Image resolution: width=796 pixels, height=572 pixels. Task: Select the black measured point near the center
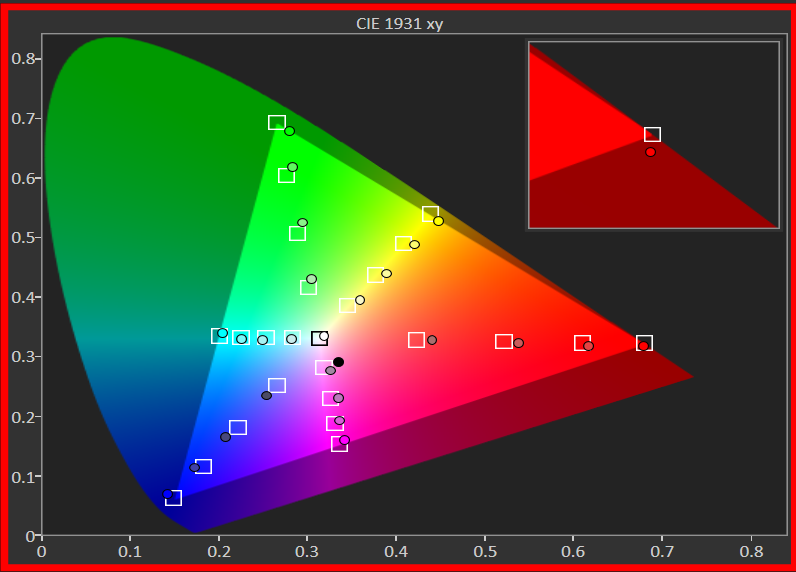[338, 362]
